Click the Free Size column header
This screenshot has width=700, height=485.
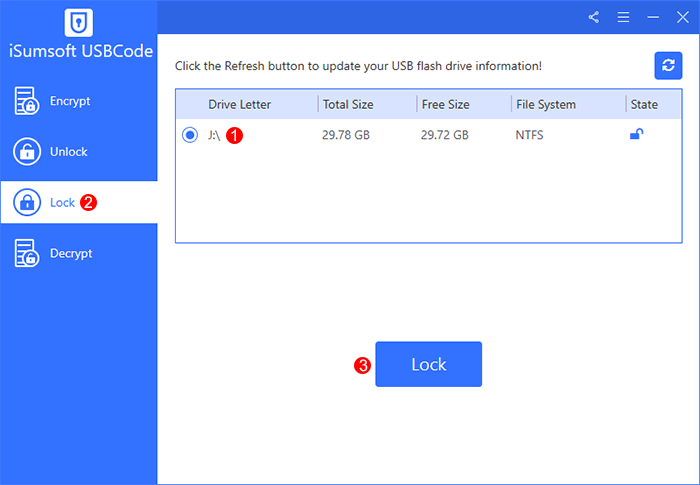(445, 105)
